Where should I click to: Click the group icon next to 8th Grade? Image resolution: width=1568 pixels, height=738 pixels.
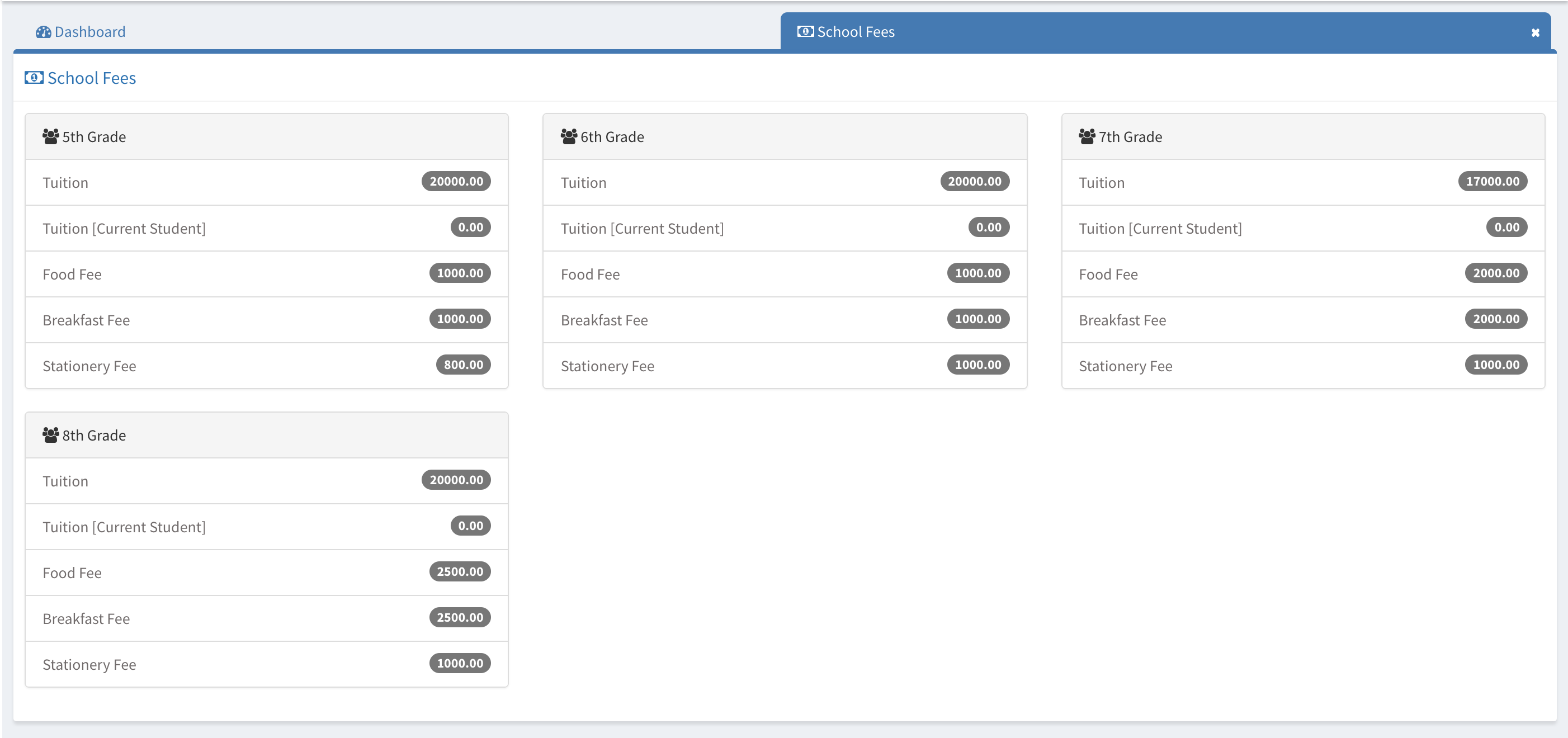50,435
